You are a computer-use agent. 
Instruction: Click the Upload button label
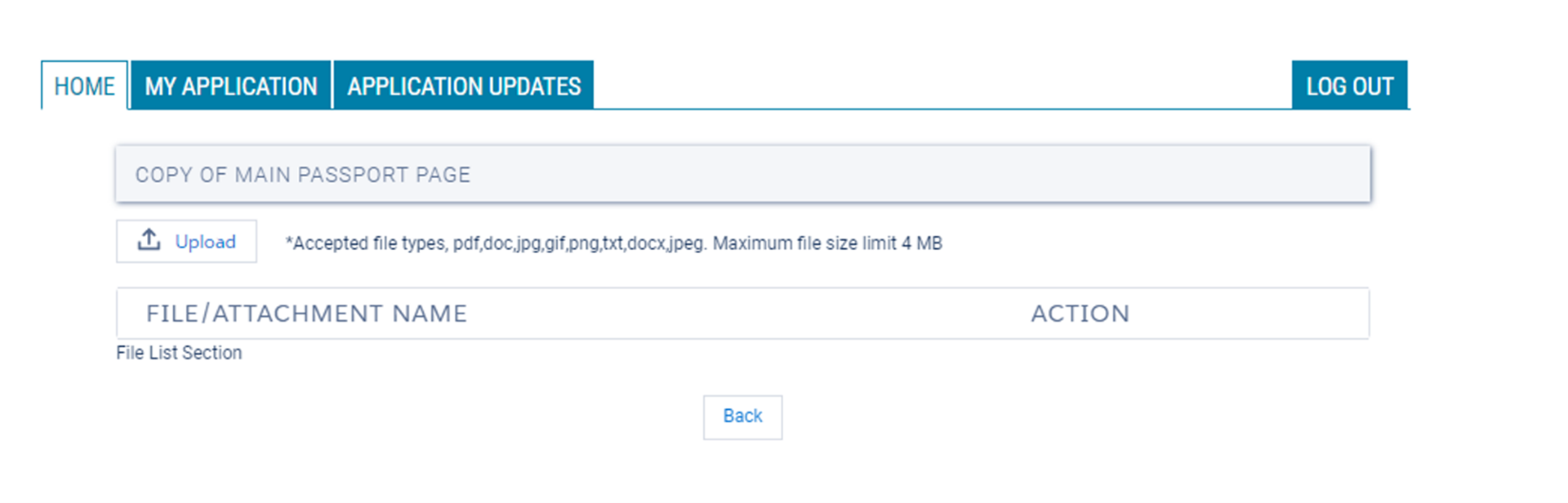(205, 242)
